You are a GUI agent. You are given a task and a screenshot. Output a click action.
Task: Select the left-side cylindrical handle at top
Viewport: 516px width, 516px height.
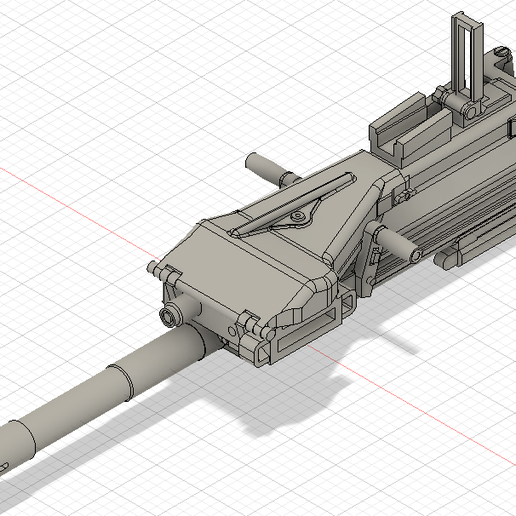pyautogui.click(x=267, y=168)
